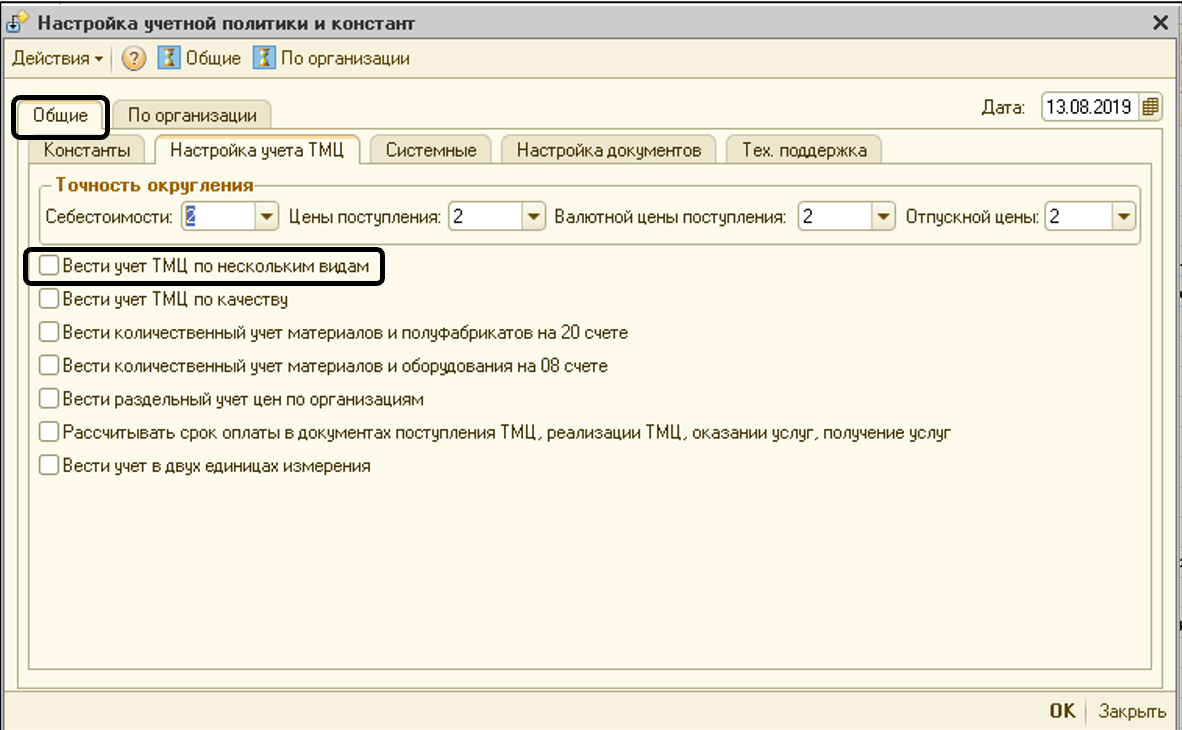The height and width of the screenshot is (730, 1182).
Task: Switch to the По организации tab
Action: coord(190,115)
